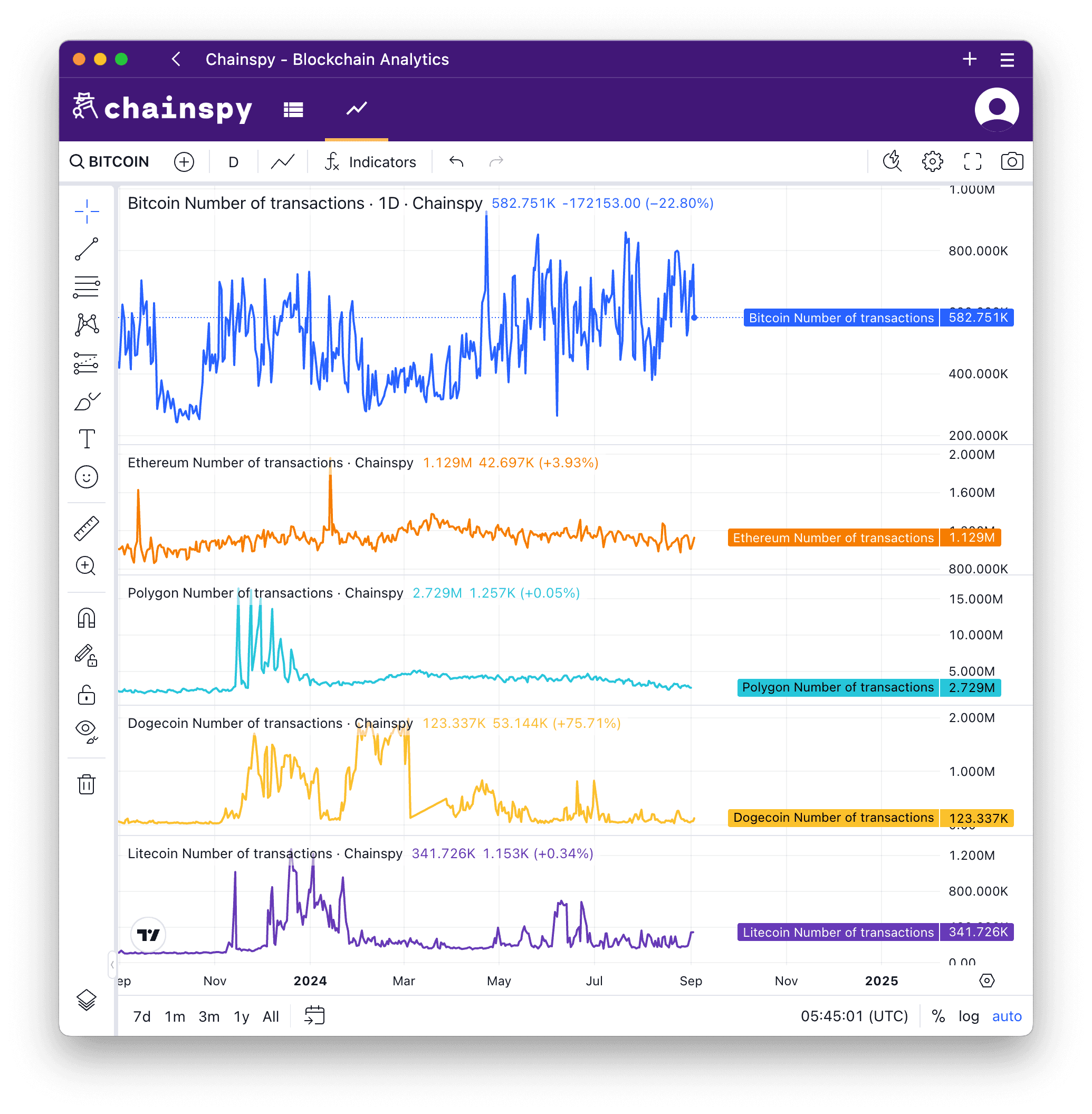The height and width of the screenshot is (1114, 1092).
Task: Set time range to 1m
Action: [175, 1016]
